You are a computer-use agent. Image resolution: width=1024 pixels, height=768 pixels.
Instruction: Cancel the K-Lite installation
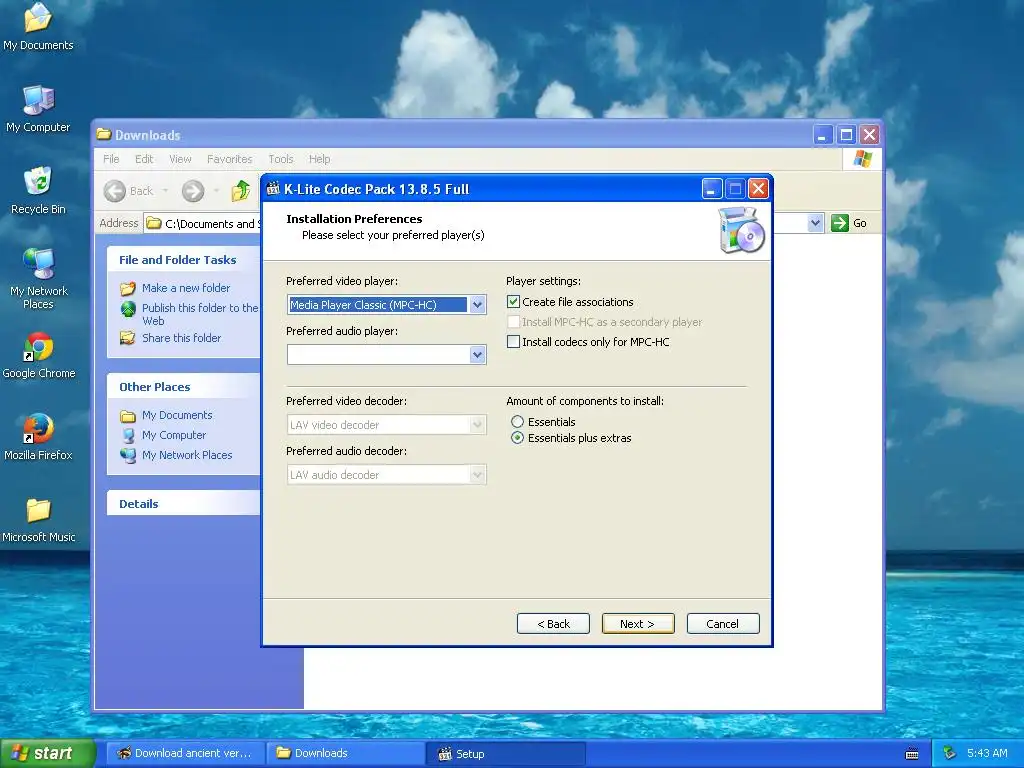(x=722, y=624)
